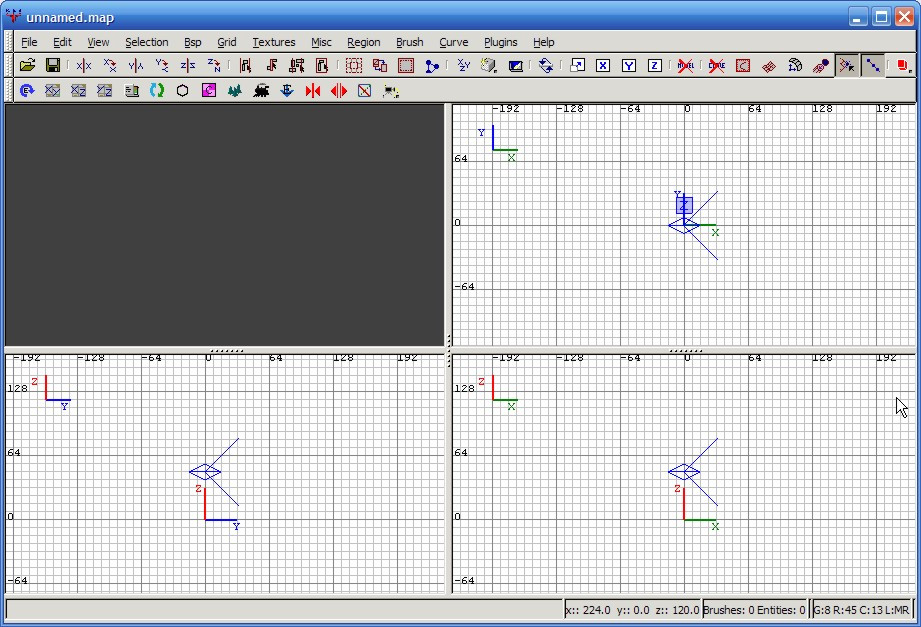Flip the selection along the X axis
Screen dimensions: 921x627
tap(84, 66)
